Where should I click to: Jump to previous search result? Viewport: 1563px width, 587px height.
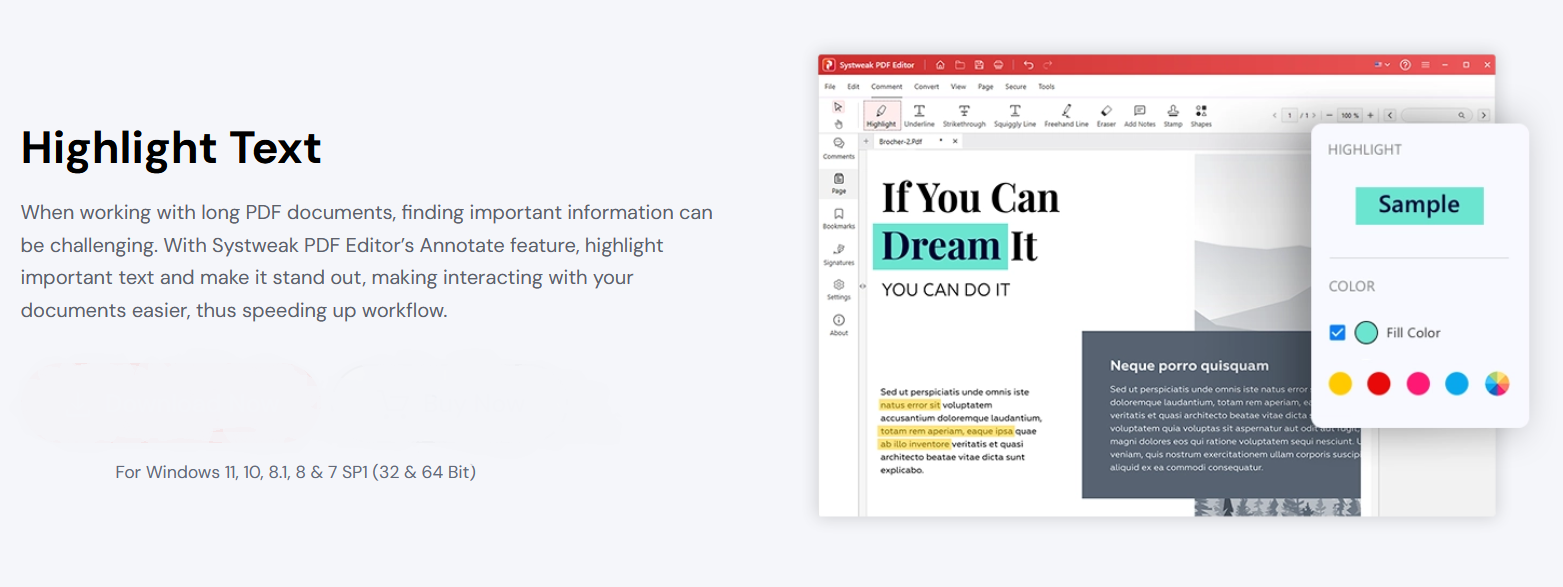[x=1389, y=115]
